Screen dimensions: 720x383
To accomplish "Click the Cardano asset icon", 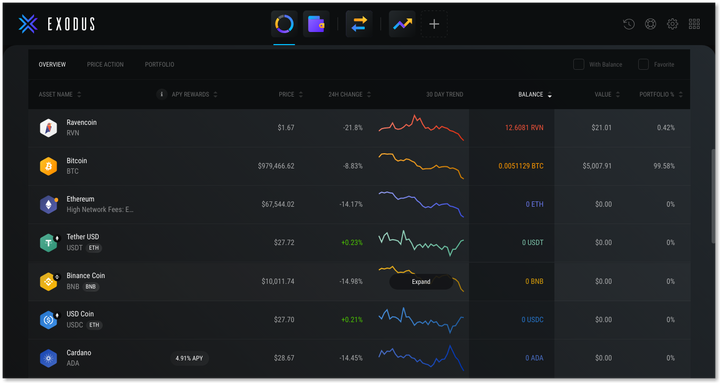I will 48,358.
